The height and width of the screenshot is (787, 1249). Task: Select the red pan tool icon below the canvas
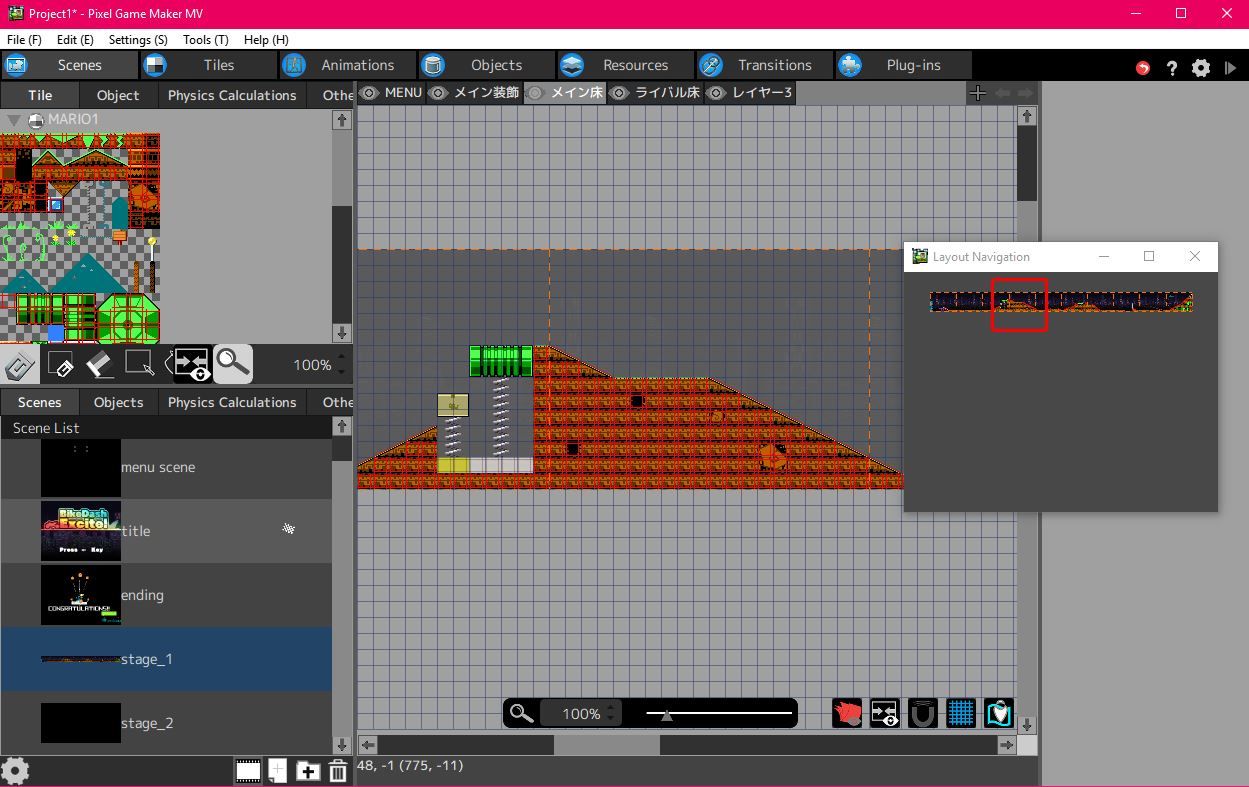846,713
